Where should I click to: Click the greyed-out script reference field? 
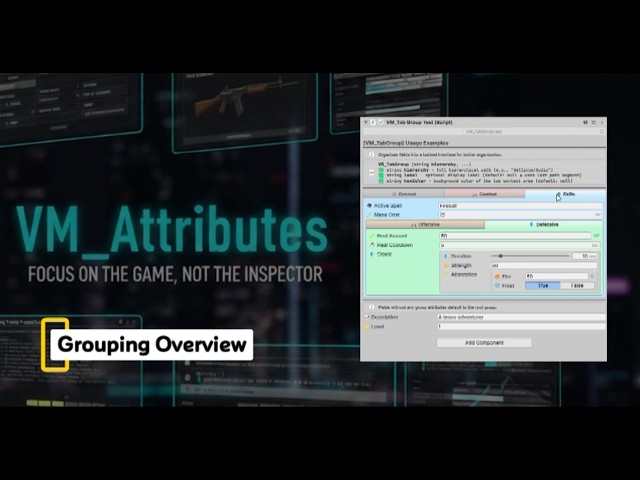pos(483,131)
